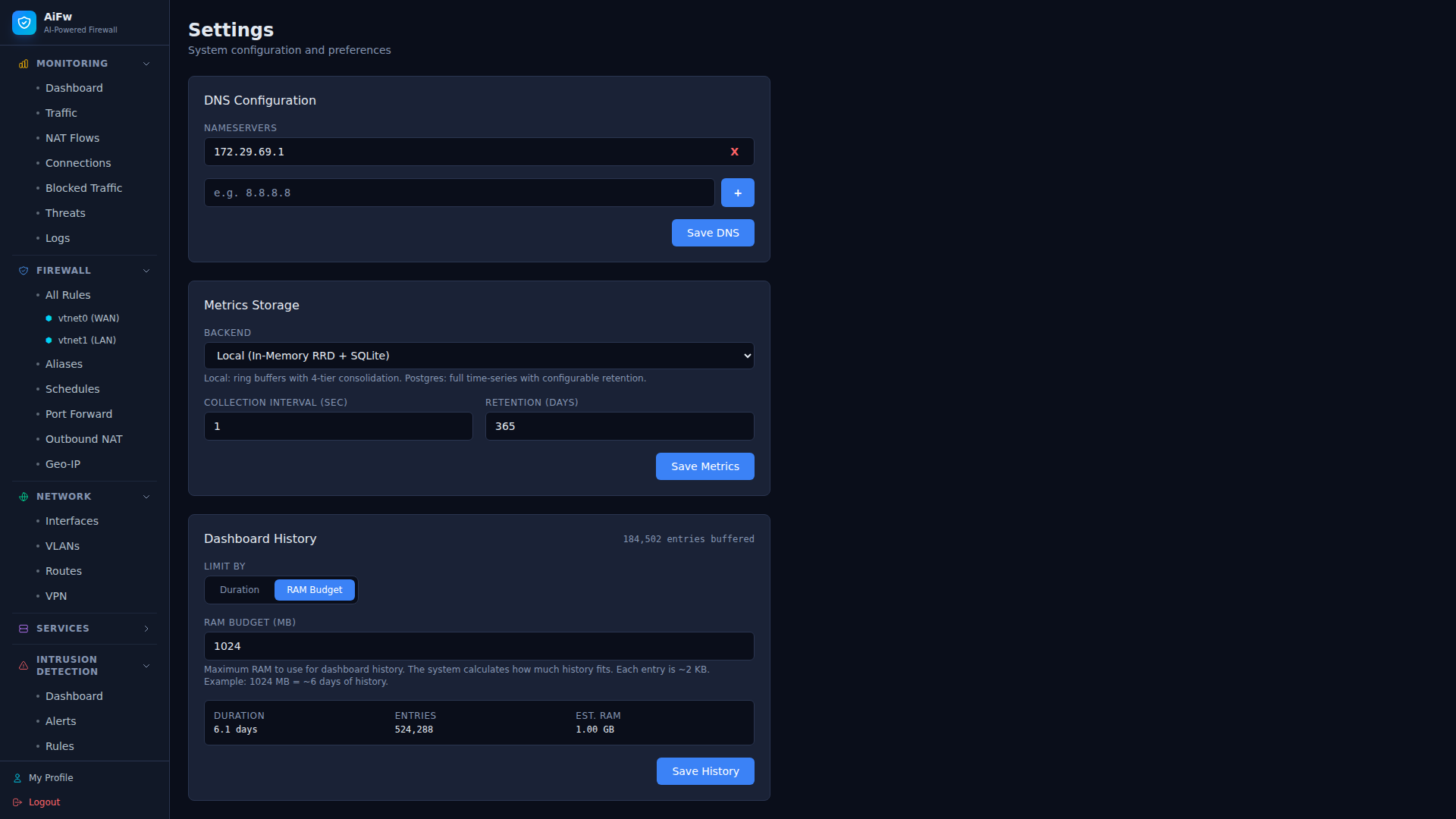Click Save History button
The height and width of the screenshot is (819, 1456).
tap(705, 771)
